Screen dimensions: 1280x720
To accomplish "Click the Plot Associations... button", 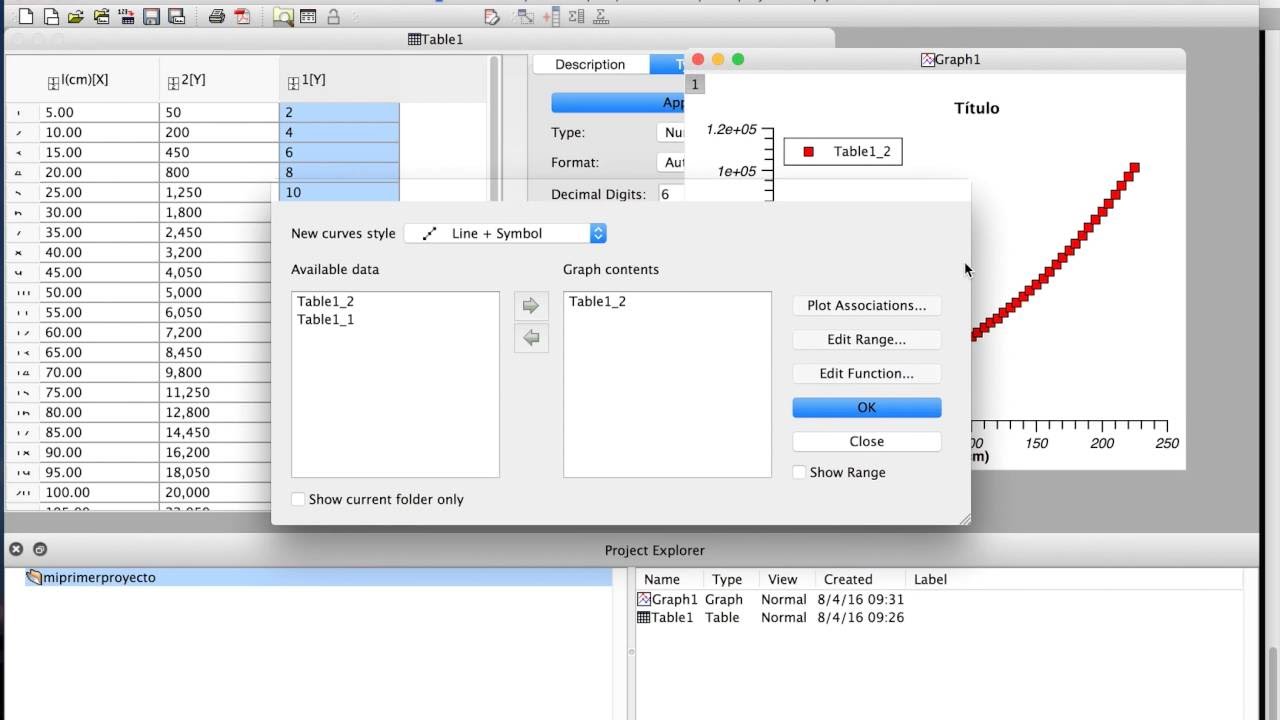I will (x=867, y=305).
